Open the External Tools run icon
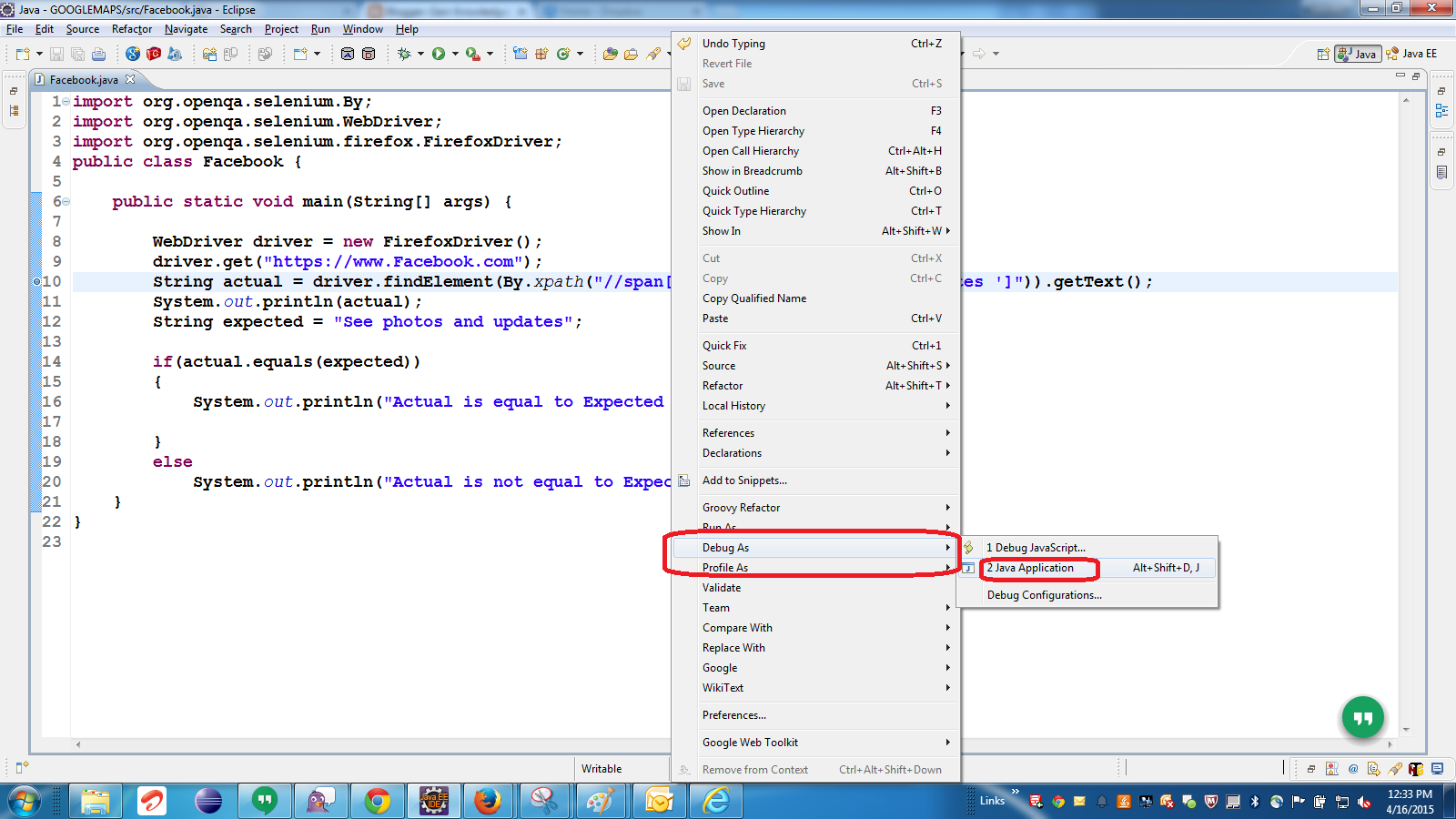Screen dimensions: 1456x819 tap(471, 53)
